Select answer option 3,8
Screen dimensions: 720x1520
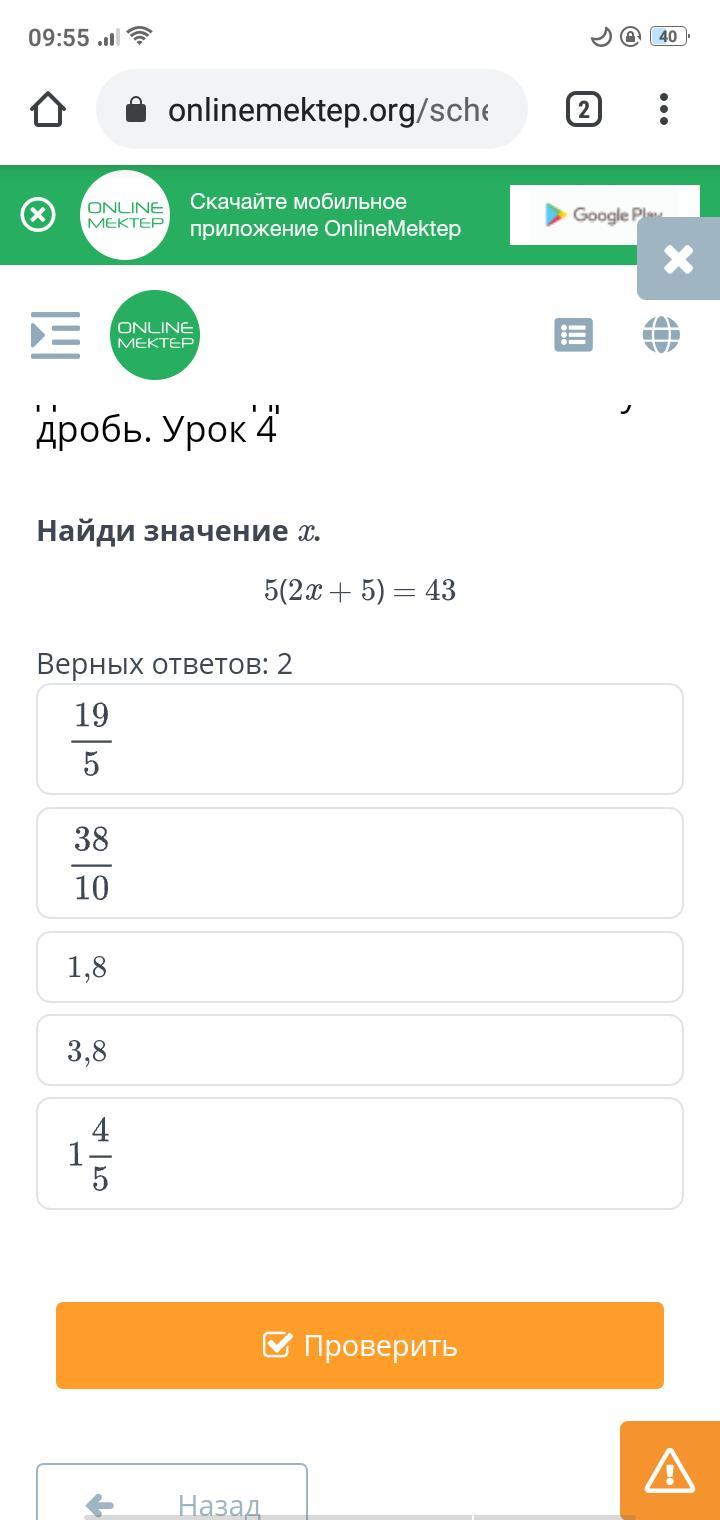coord(360,1050)
